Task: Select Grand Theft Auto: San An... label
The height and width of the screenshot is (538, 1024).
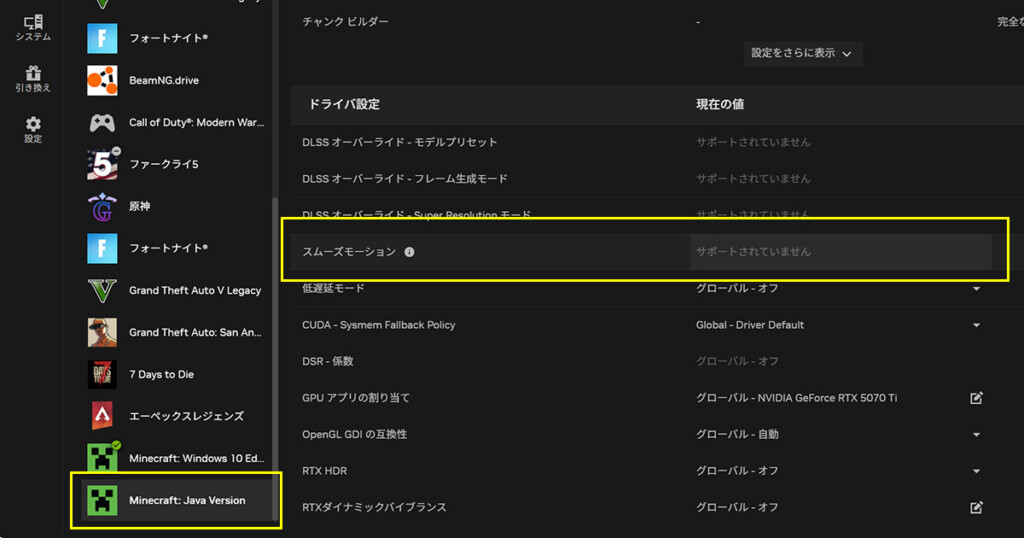Action: (x=195, y=332)
